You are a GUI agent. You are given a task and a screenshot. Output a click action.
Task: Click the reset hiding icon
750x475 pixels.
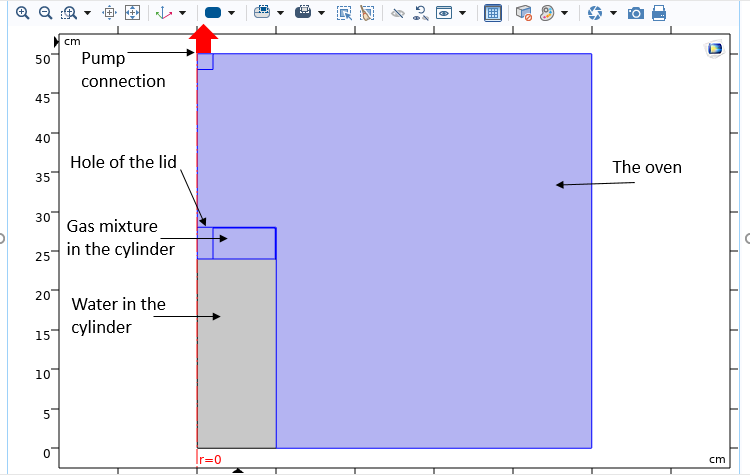[420, 13]
